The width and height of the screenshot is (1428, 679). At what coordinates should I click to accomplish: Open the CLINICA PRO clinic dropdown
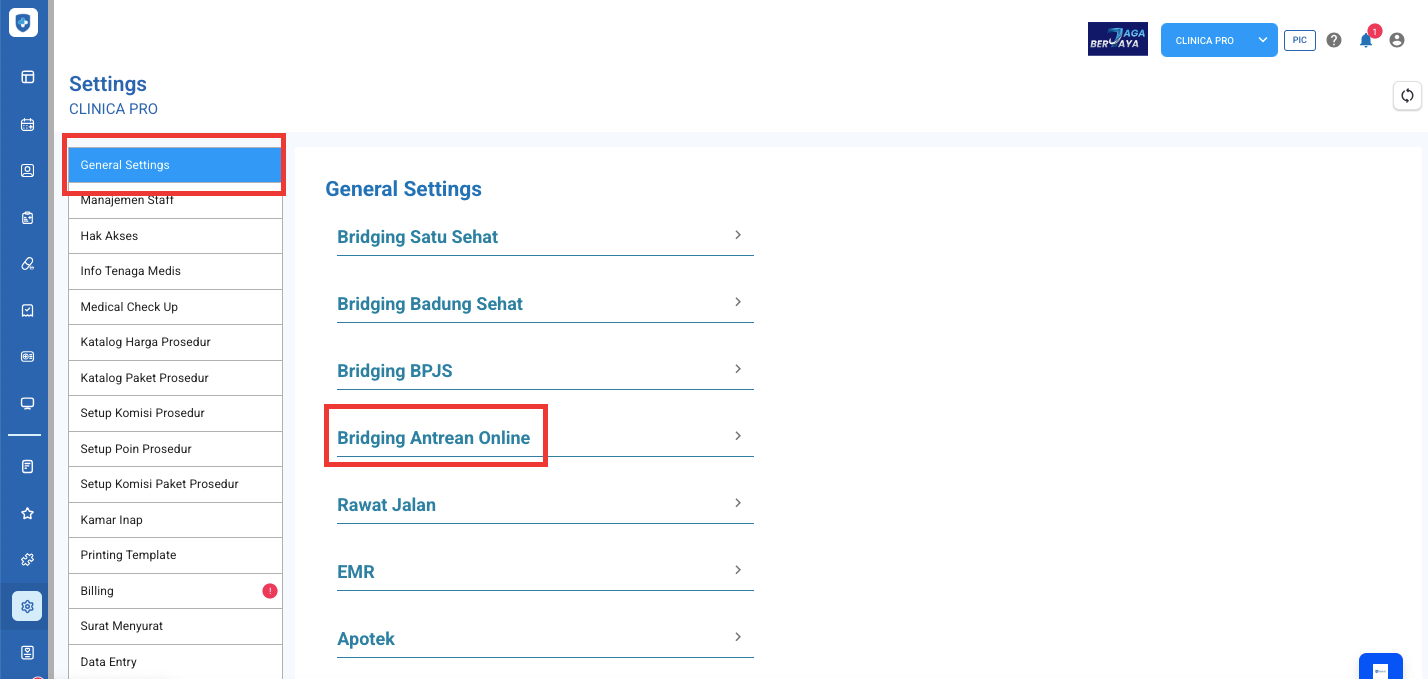[x=1218, y=41]
